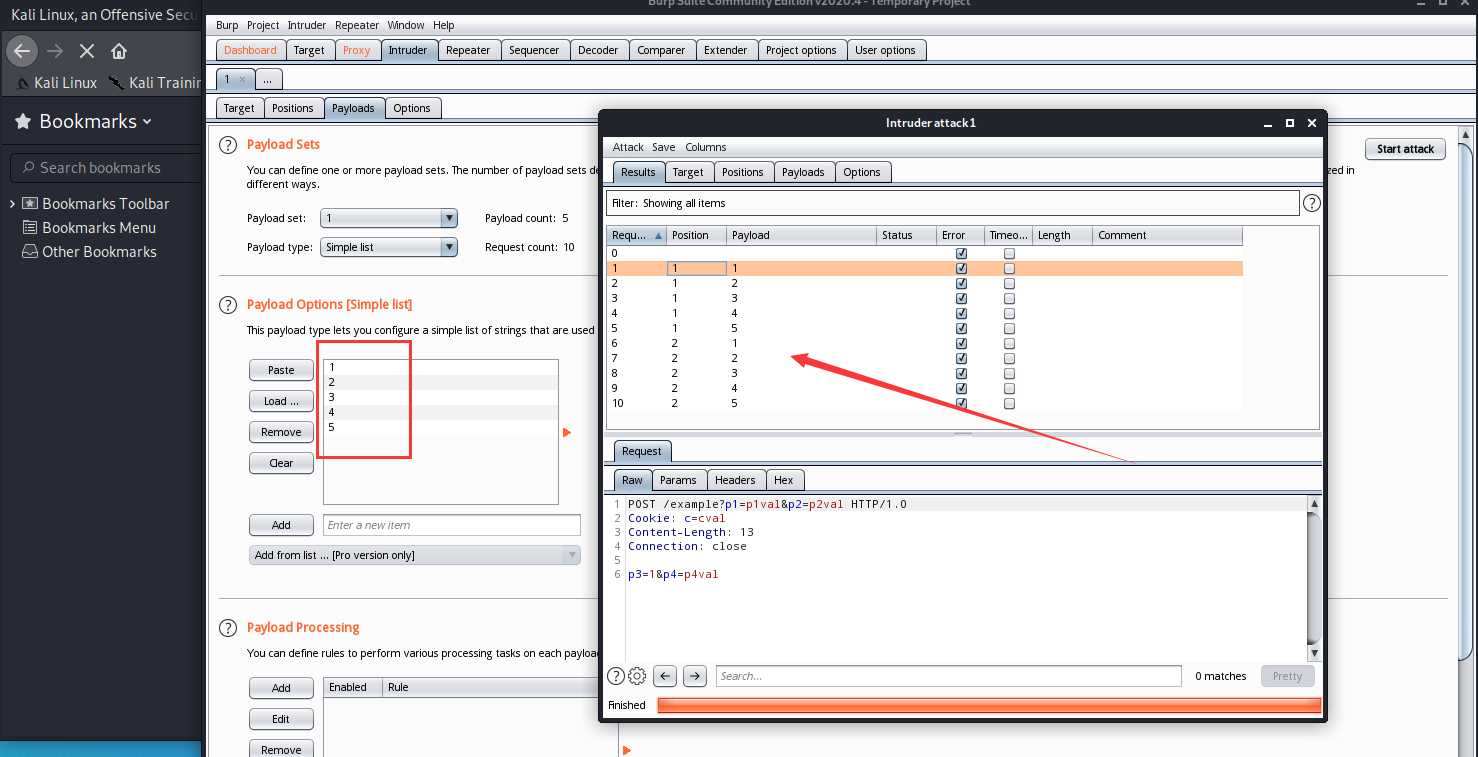Go to browser home page icon
Image resolution: width=1478 pixels, height=757 pixels.
(x=119, y=51)
